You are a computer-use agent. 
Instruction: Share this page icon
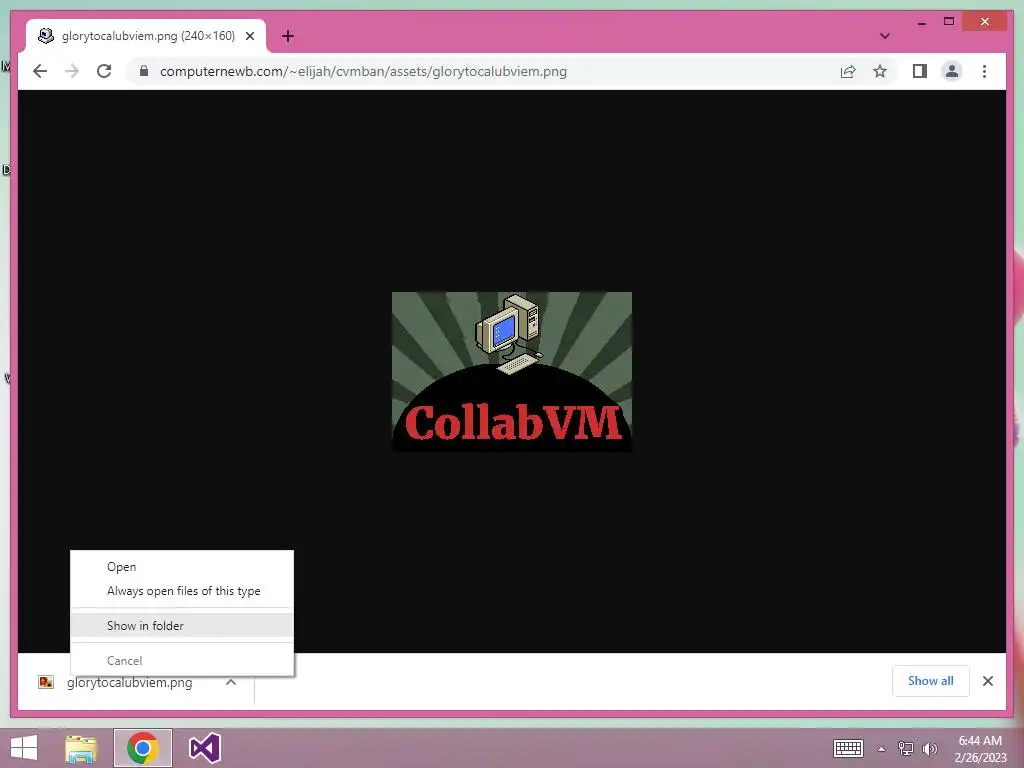click(x=848, y=71)
